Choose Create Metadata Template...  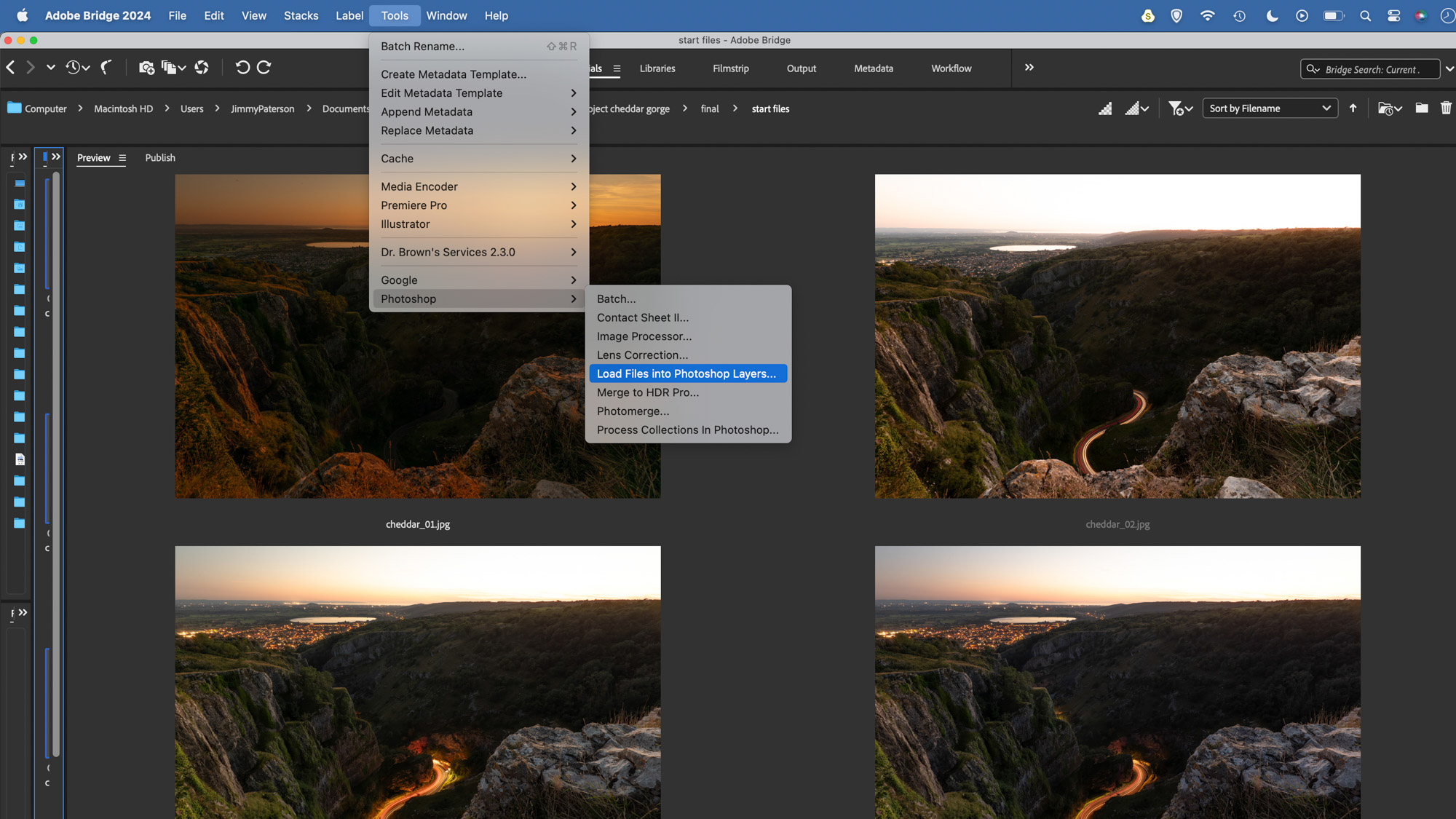478,74
